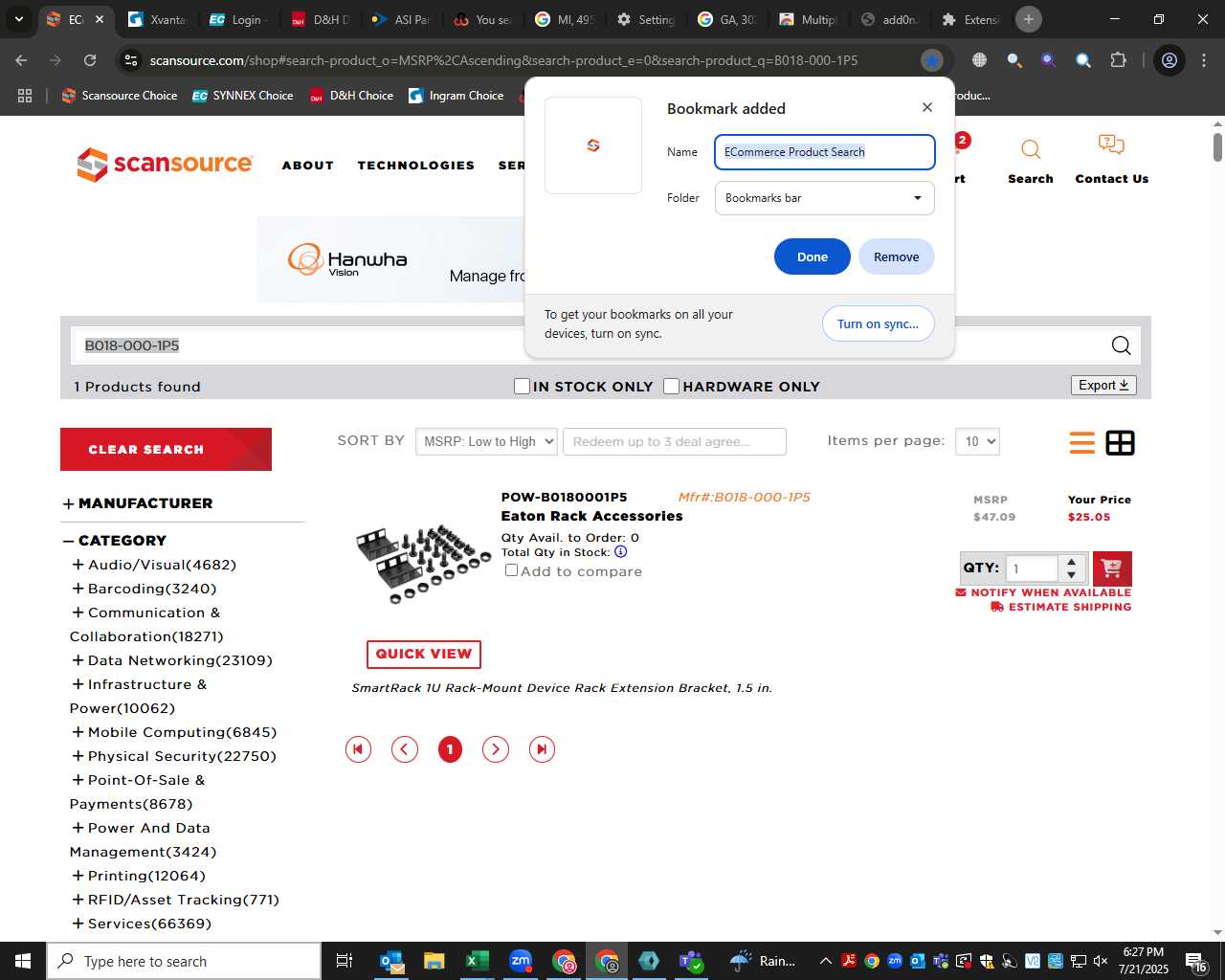Increase QTY with up stepper arrow

[x=1072, y=561]
